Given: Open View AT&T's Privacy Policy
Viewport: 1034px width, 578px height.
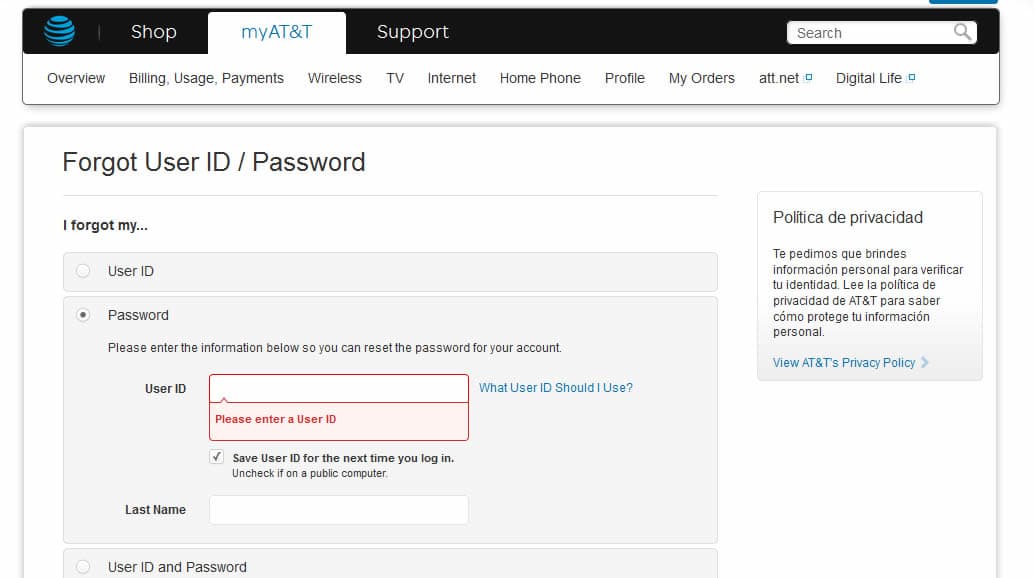Looking at the screenshot, I should coord(846,362).
